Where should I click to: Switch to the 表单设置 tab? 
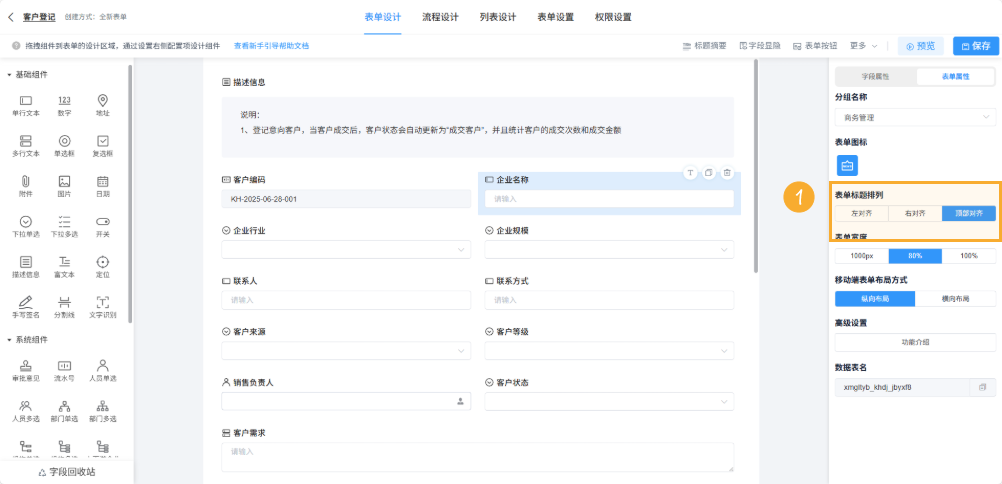point(555,17)
